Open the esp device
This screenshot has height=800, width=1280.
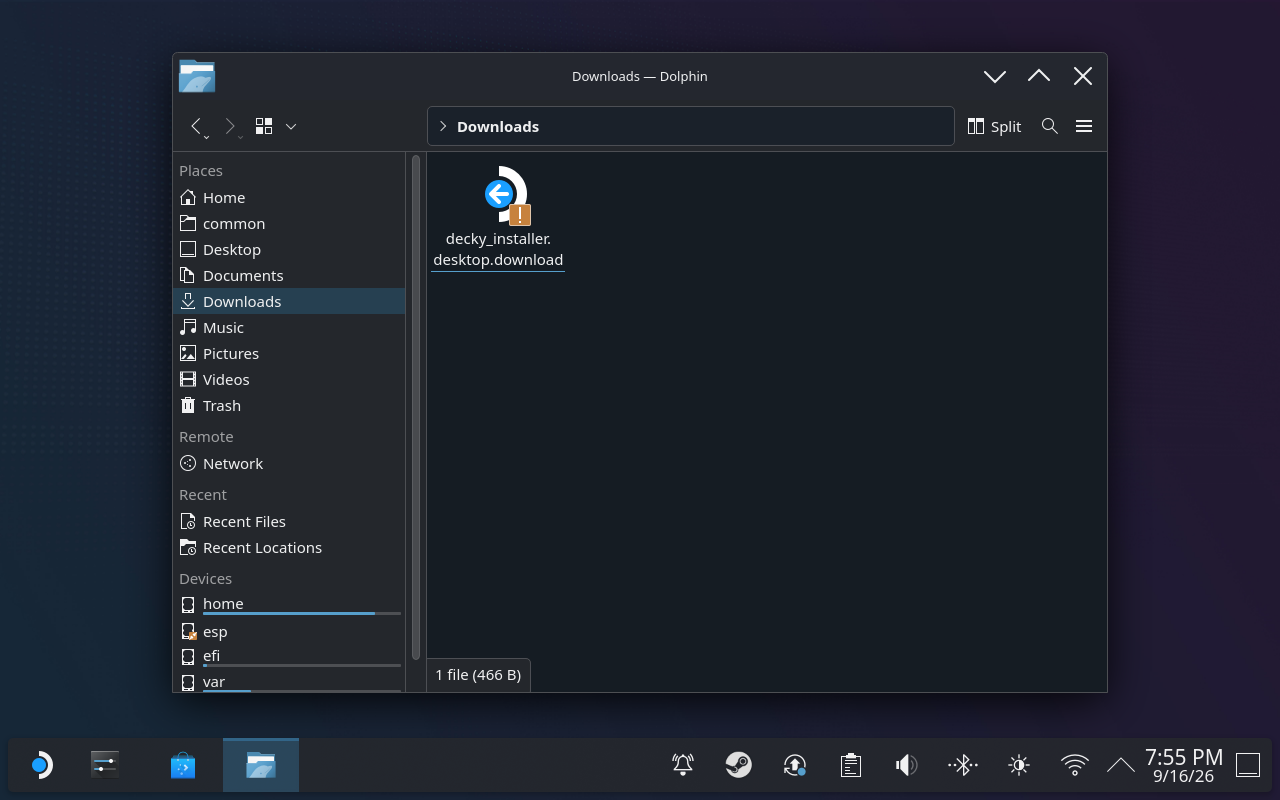289,632
